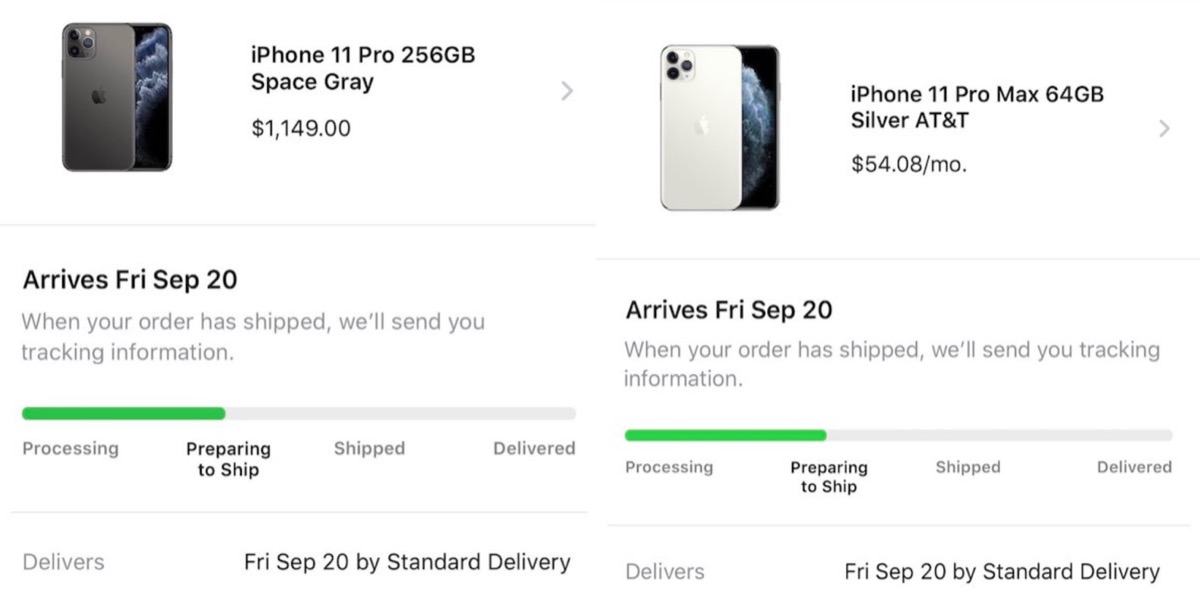Select Processing step in Space Gray order

point(70,448)
